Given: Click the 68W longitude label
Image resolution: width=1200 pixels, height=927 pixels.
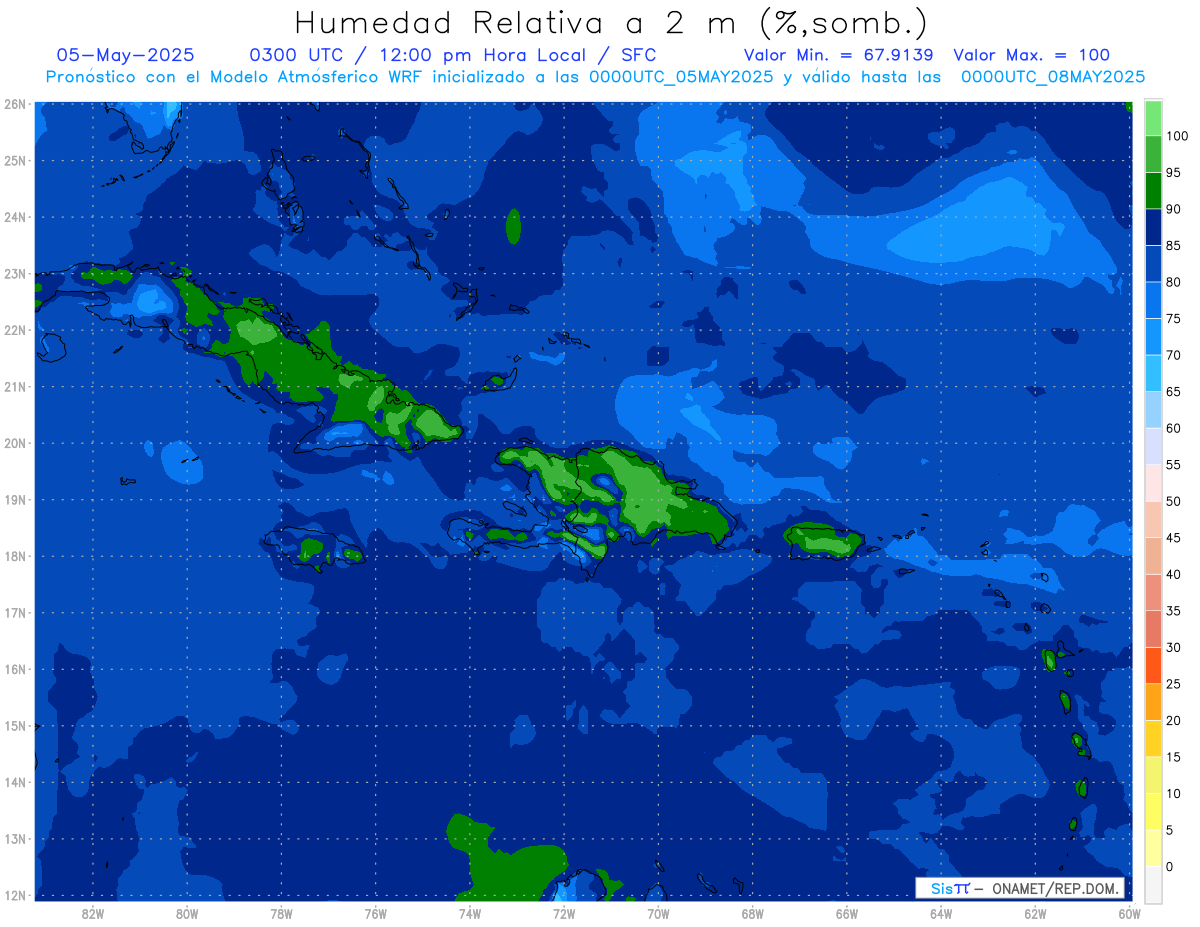Looking at the screenshot, I should pyautogui.click(x=753, y=914).
